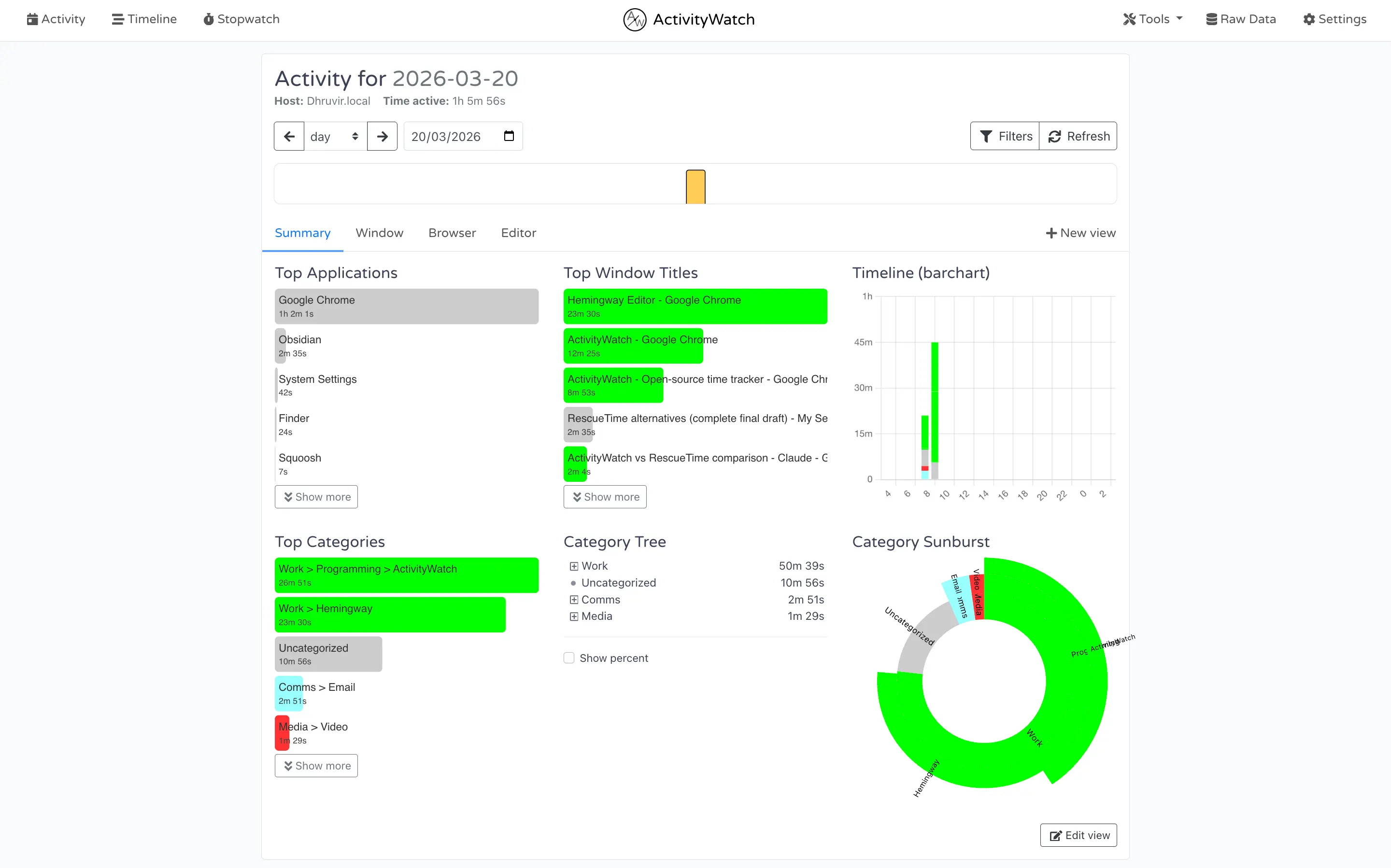Enable the Show percent checkbox
The image size is (1391, 868).
(569, 658)
